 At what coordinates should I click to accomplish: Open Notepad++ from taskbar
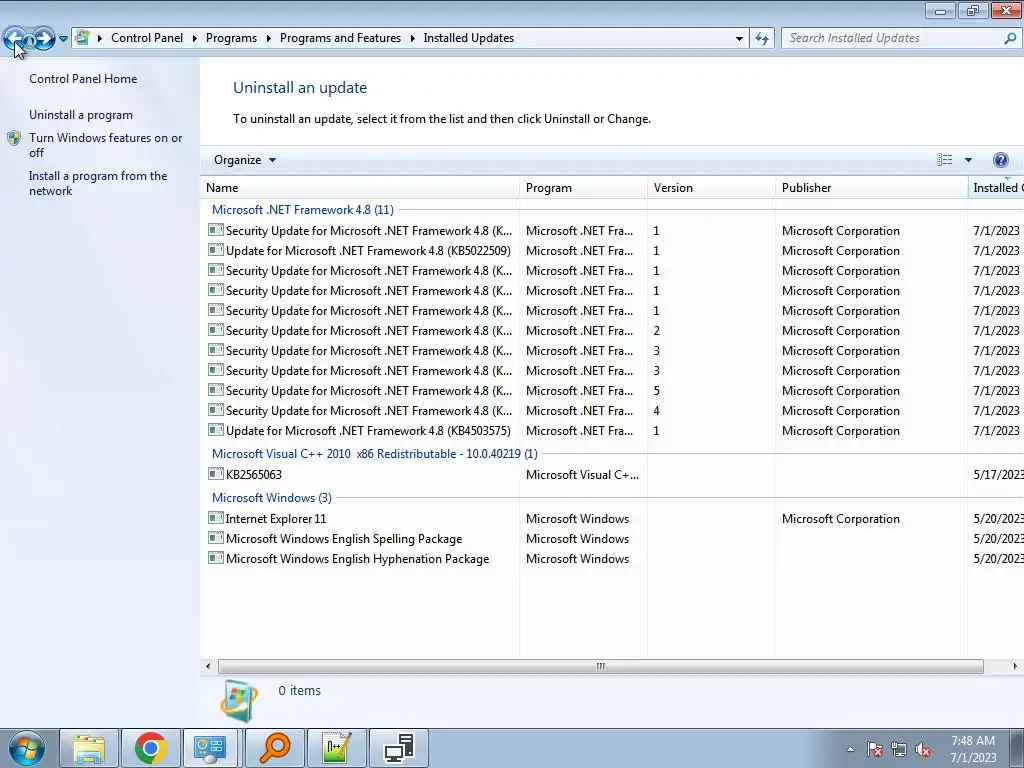[337, 748]
